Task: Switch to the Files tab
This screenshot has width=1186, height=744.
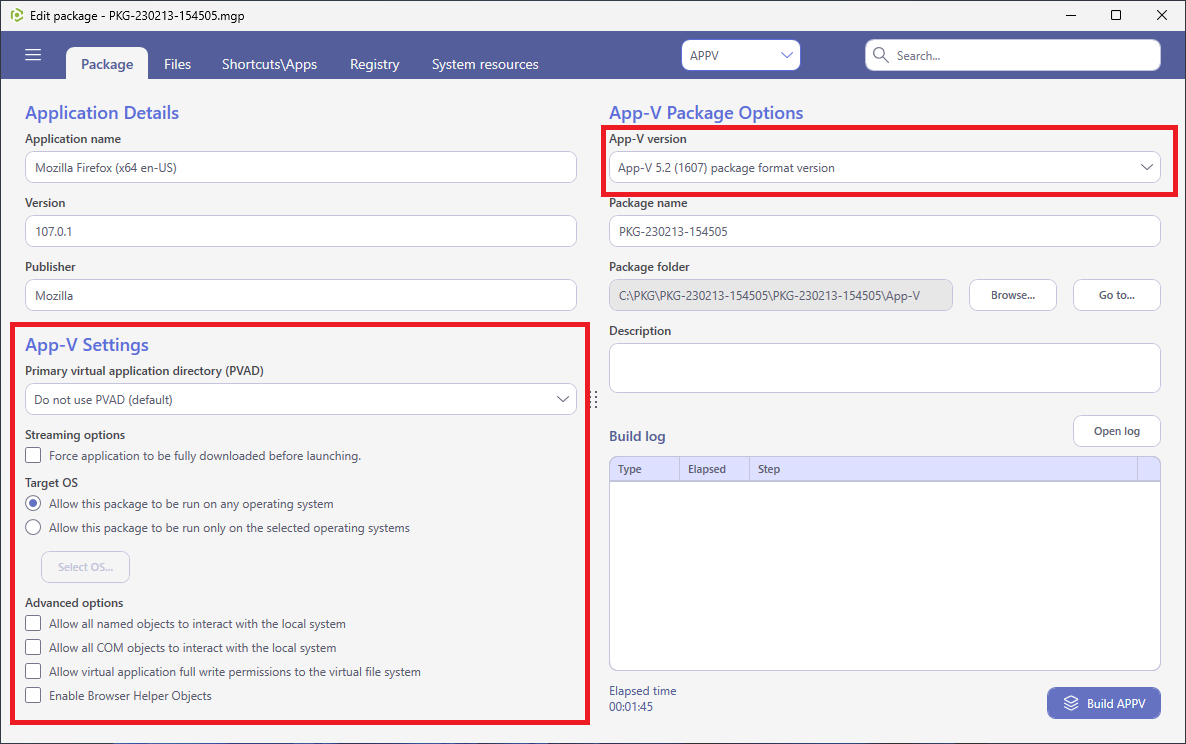Action: (178, 64)
